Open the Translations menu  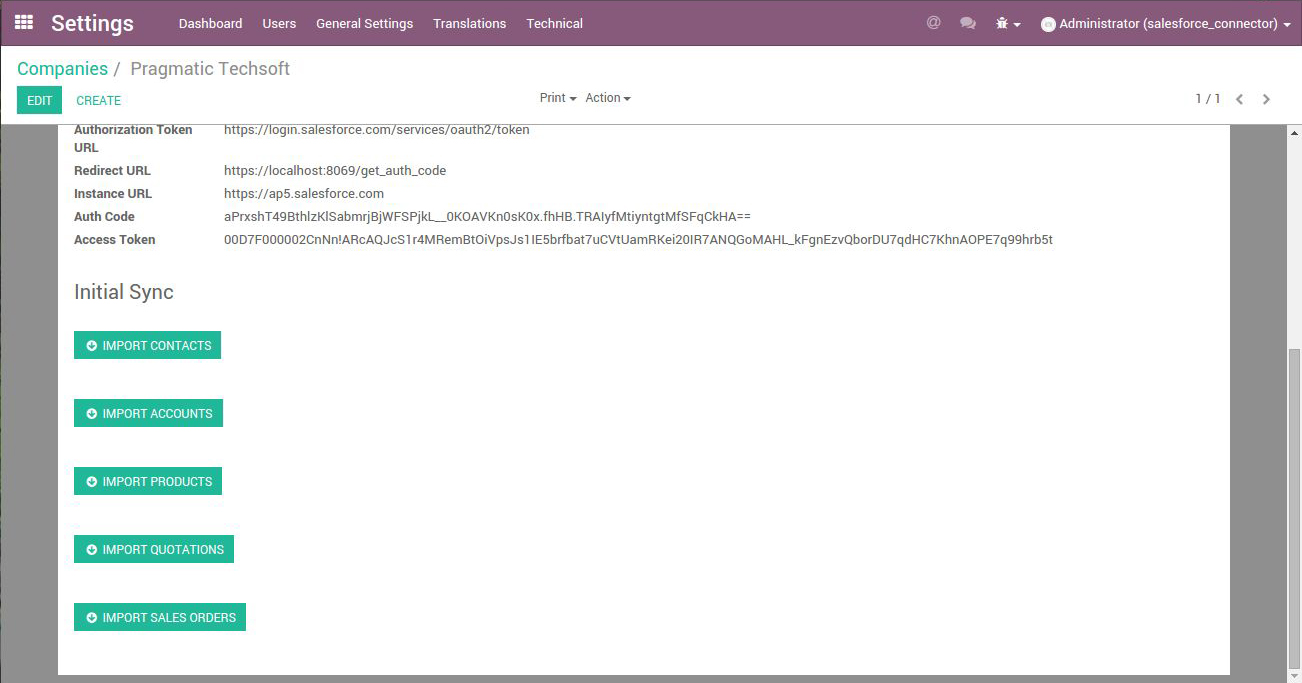click(469, 23)
